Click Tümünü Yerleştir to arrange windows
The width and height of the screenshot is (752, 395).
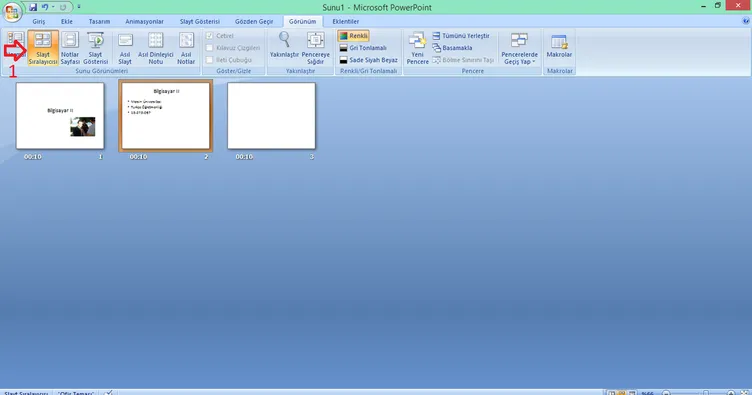coord(461,36)
